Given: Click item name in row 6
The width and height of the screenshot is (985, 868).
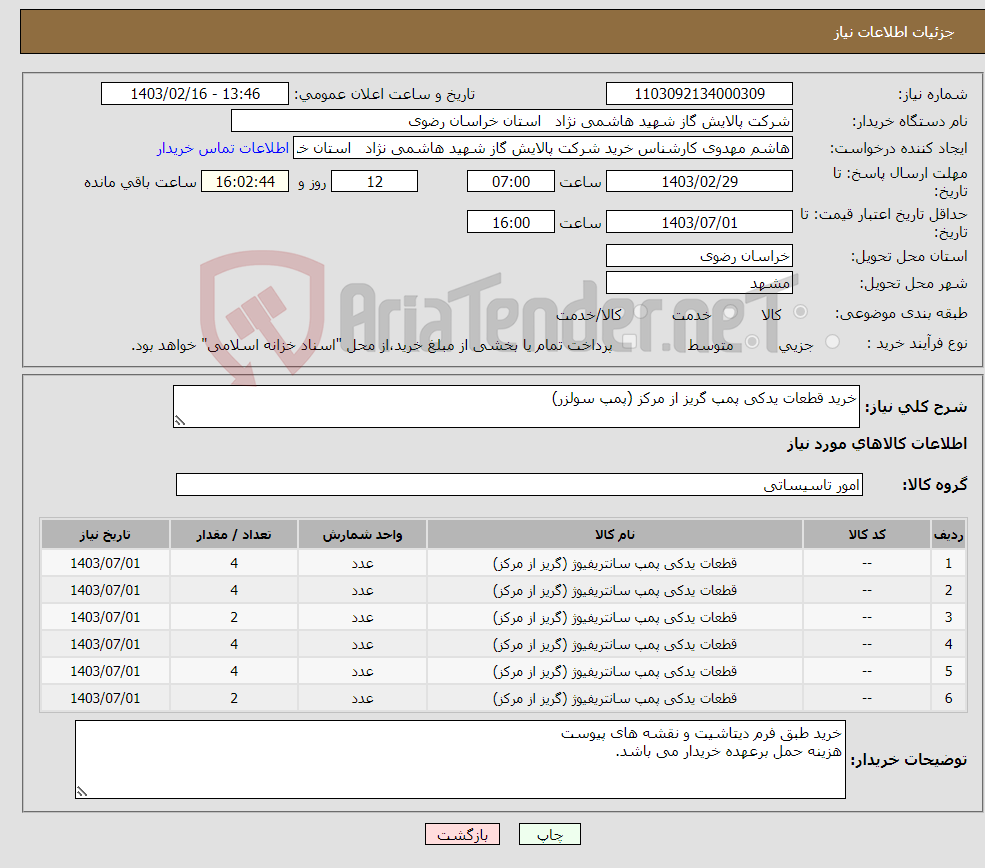Looking at the screenshot, I should (614, 698).
